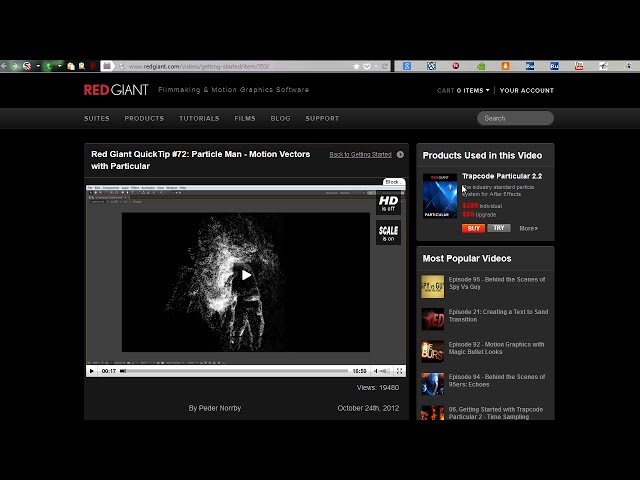Adjust the player volume slider

[384, 371]
